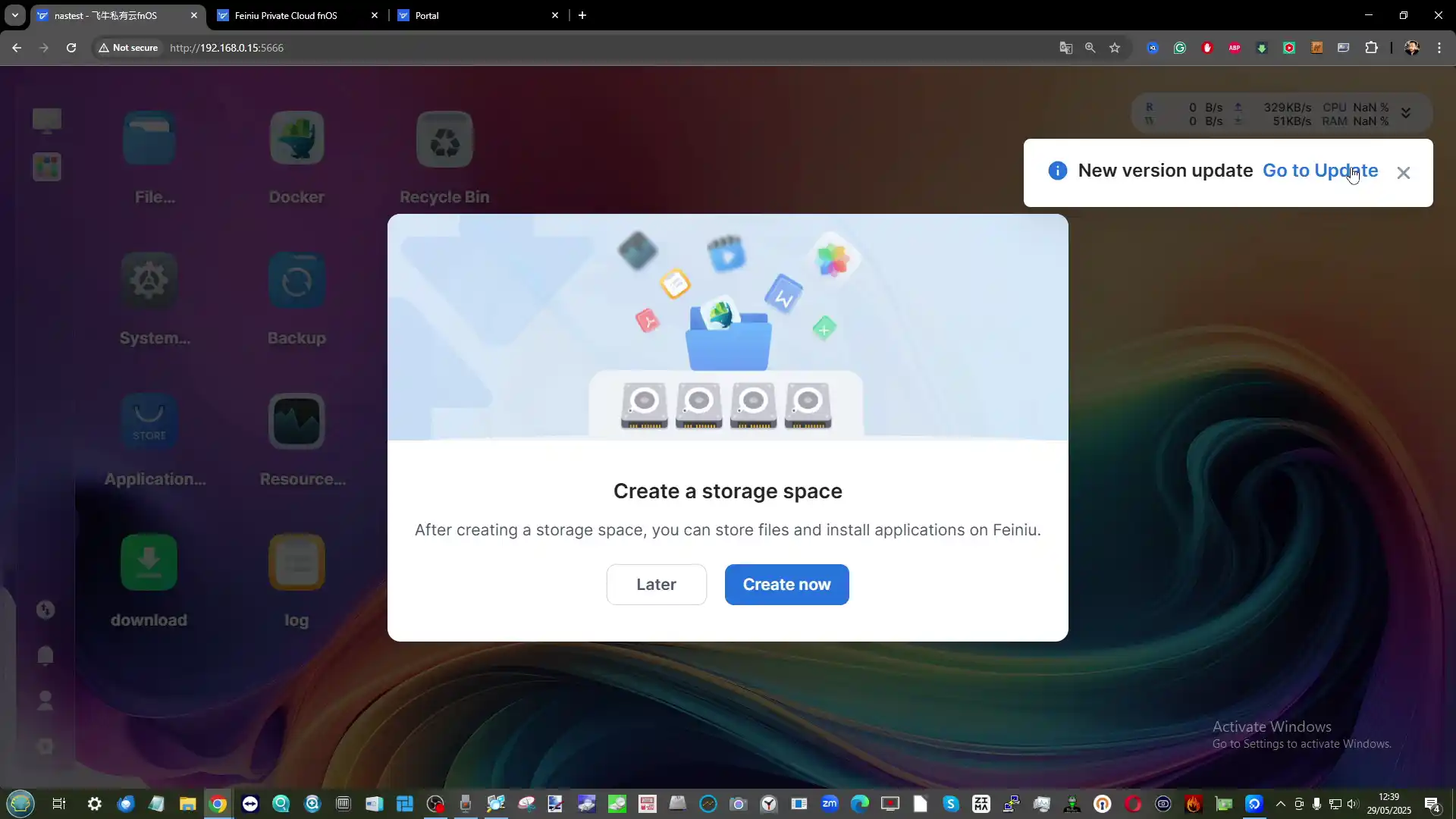
Task: Bookmark this page with the star icon
Action: coord(1115,48)
